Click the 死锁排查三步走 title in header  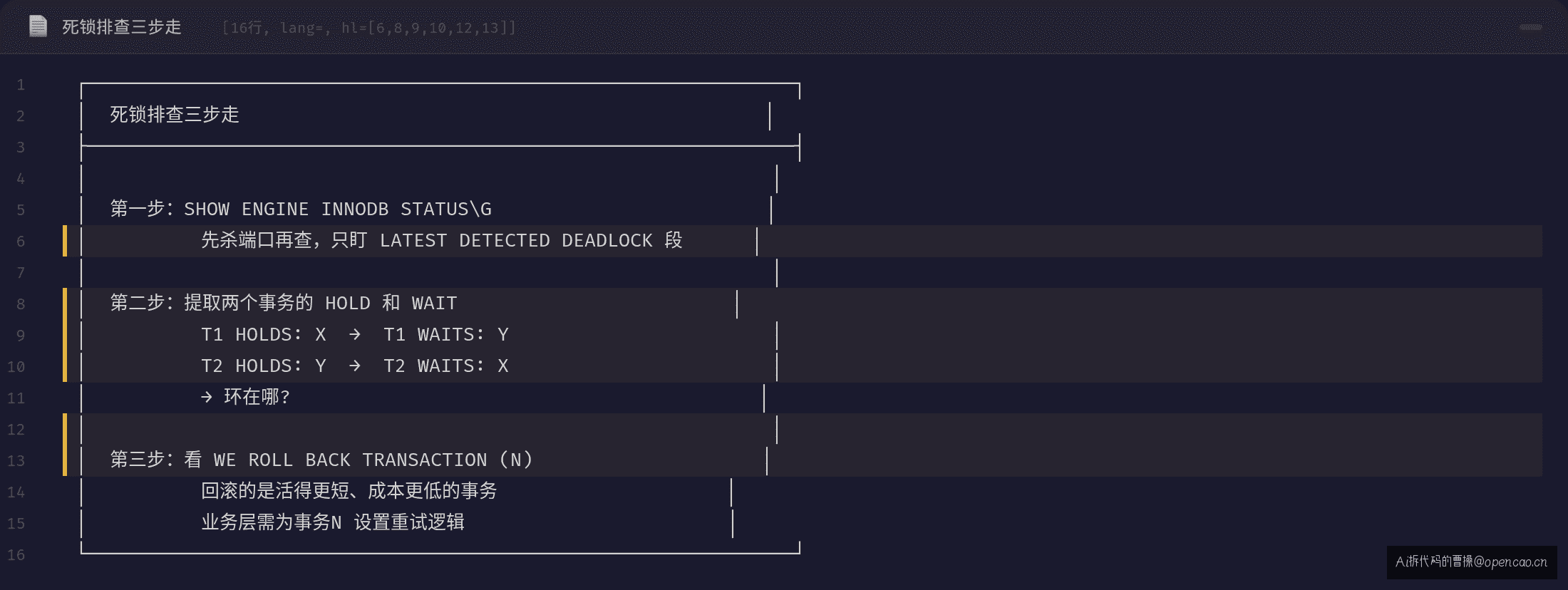point(122,27)
